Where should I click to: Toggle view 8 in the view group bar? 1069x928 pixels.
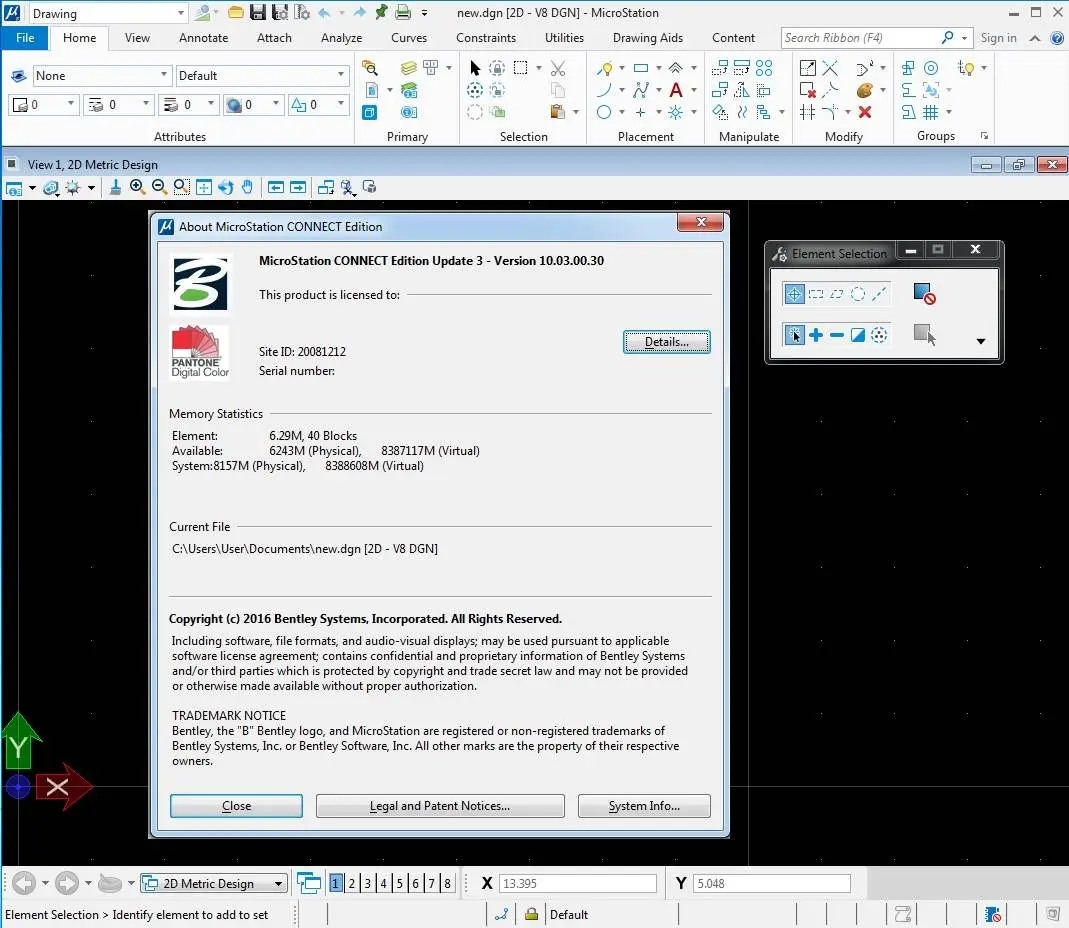[447, 883]
